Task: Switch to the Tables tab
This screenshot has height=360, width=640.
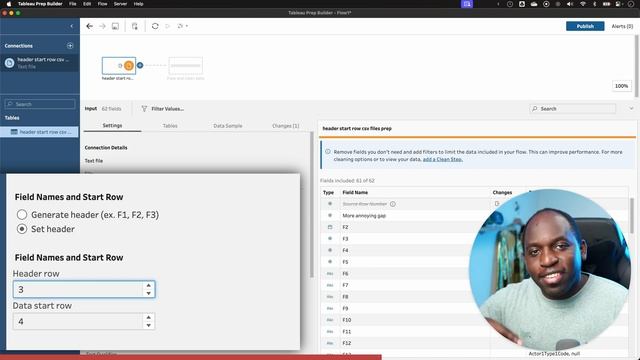Action: tap(170, 126)
